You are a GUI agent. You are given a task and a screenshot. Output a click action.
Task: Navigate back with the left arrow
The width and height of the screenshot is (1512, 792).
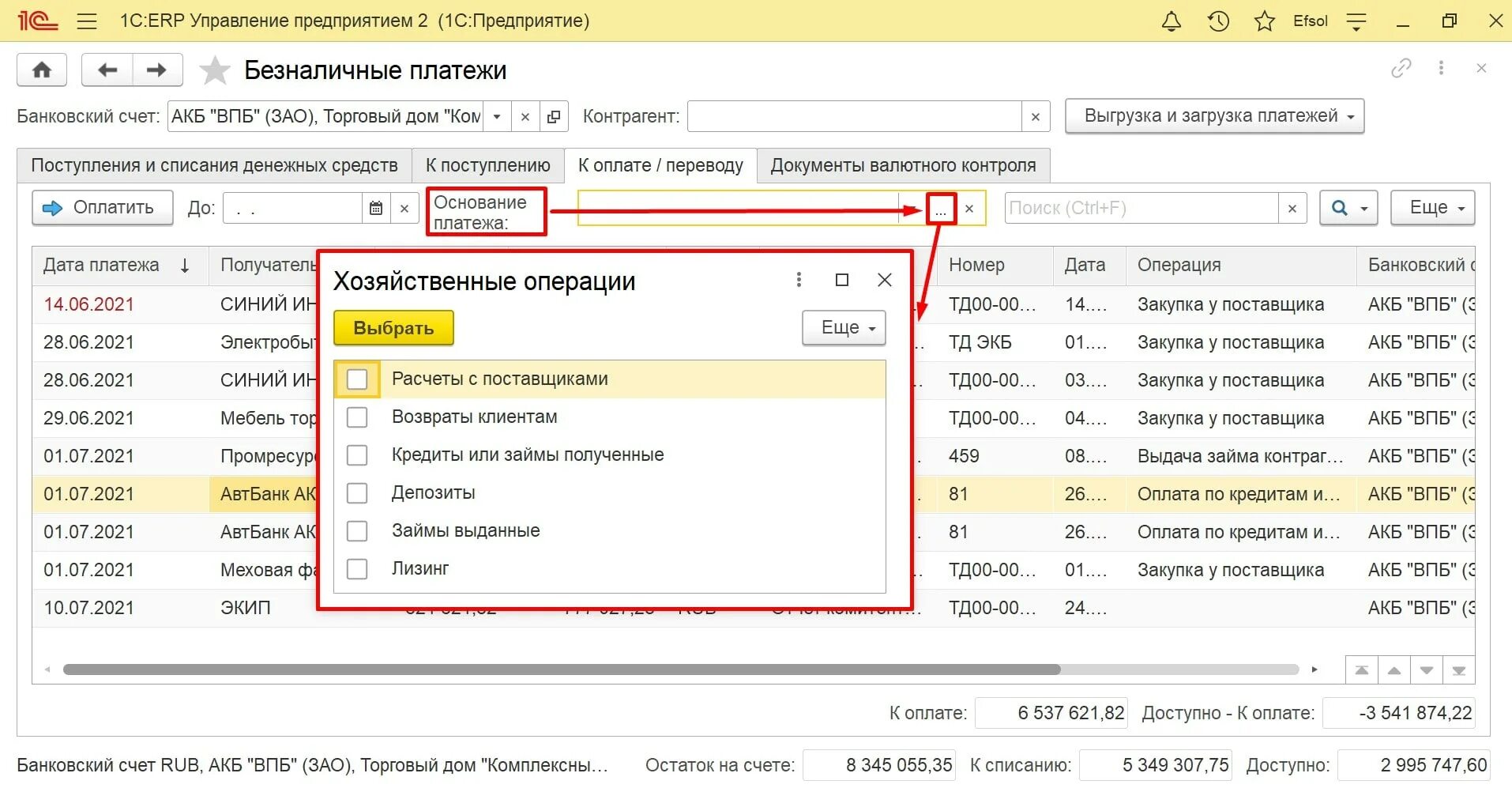click(x=107, y=70)
